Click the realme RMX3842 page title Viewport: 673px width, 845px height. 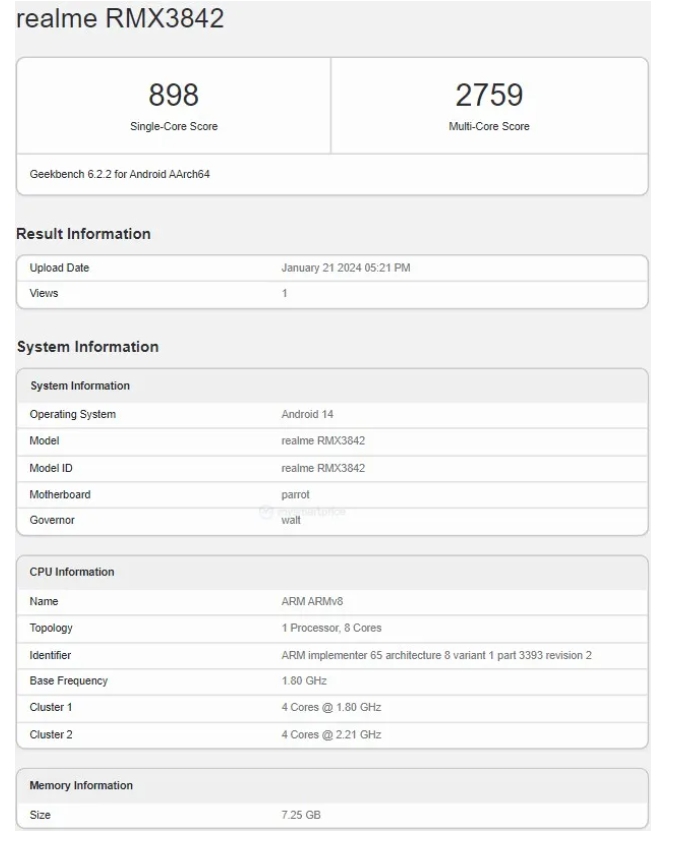click(x=120, y=19)
